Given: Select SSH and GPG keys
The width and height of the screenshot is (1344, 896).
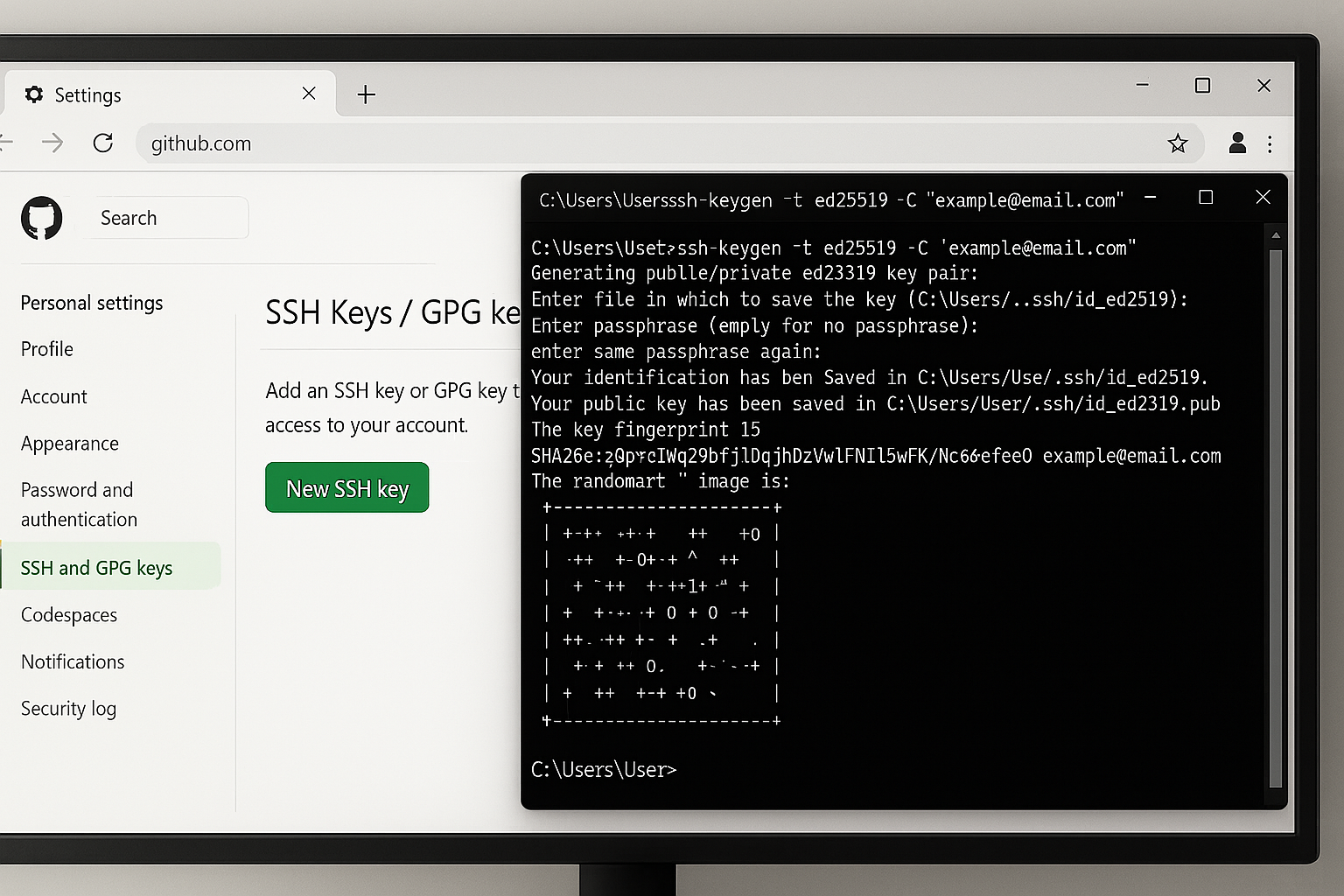Looking at the screenshot, I should (110, 568).
